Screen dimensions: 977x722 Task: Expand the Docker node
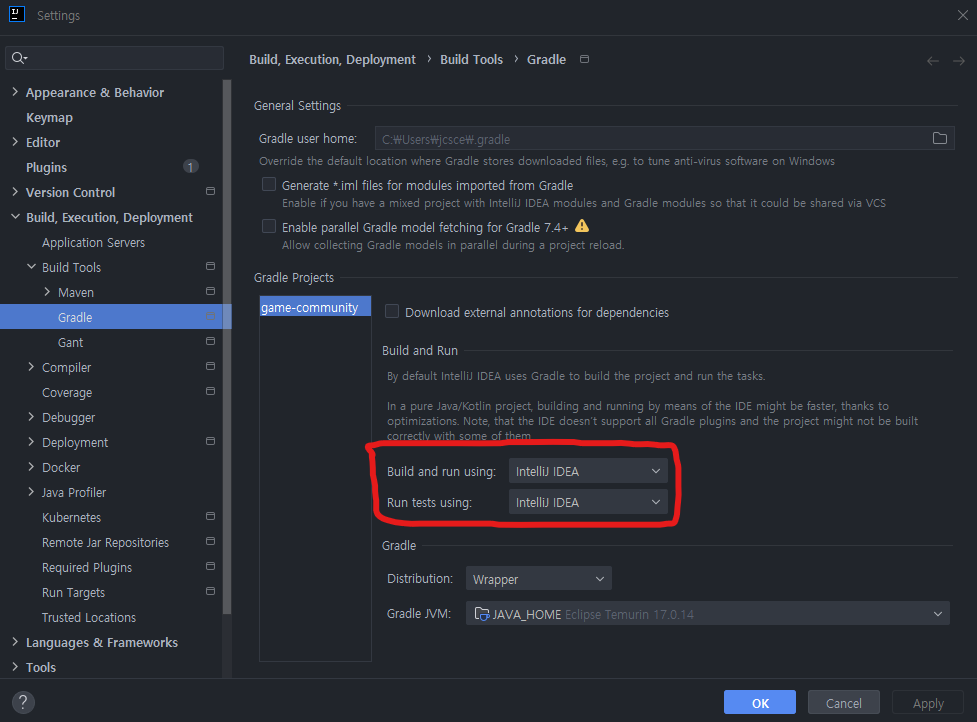coord(31,467)
